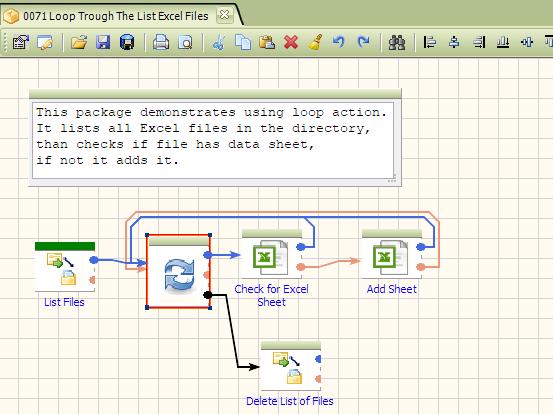This screenshot has width=553, height=414.
Task: Undo the last change
Action: pyautogui.click(x=339, y=42)
